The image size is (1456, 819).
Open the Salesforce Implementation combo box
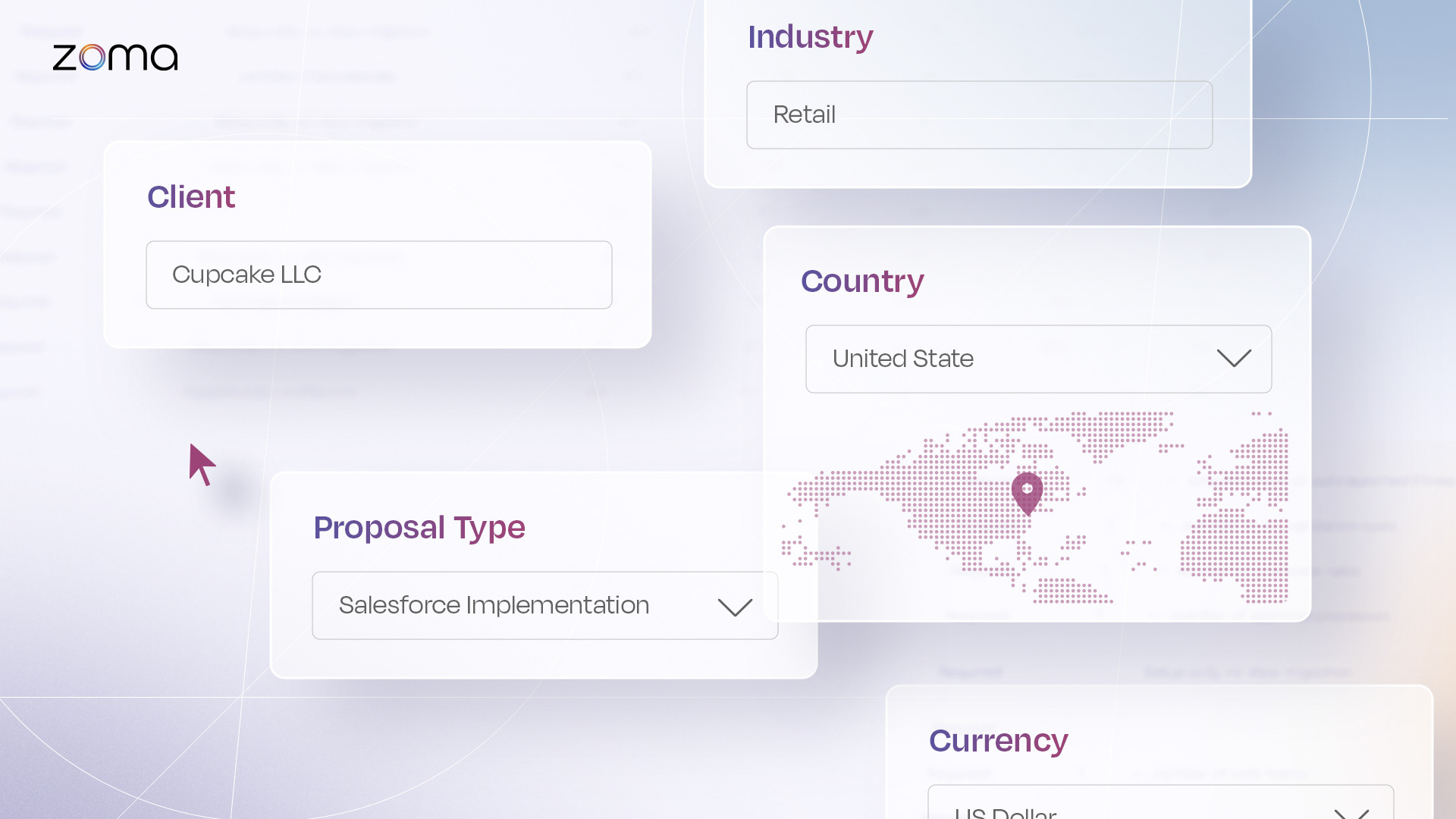pos(545,605)
